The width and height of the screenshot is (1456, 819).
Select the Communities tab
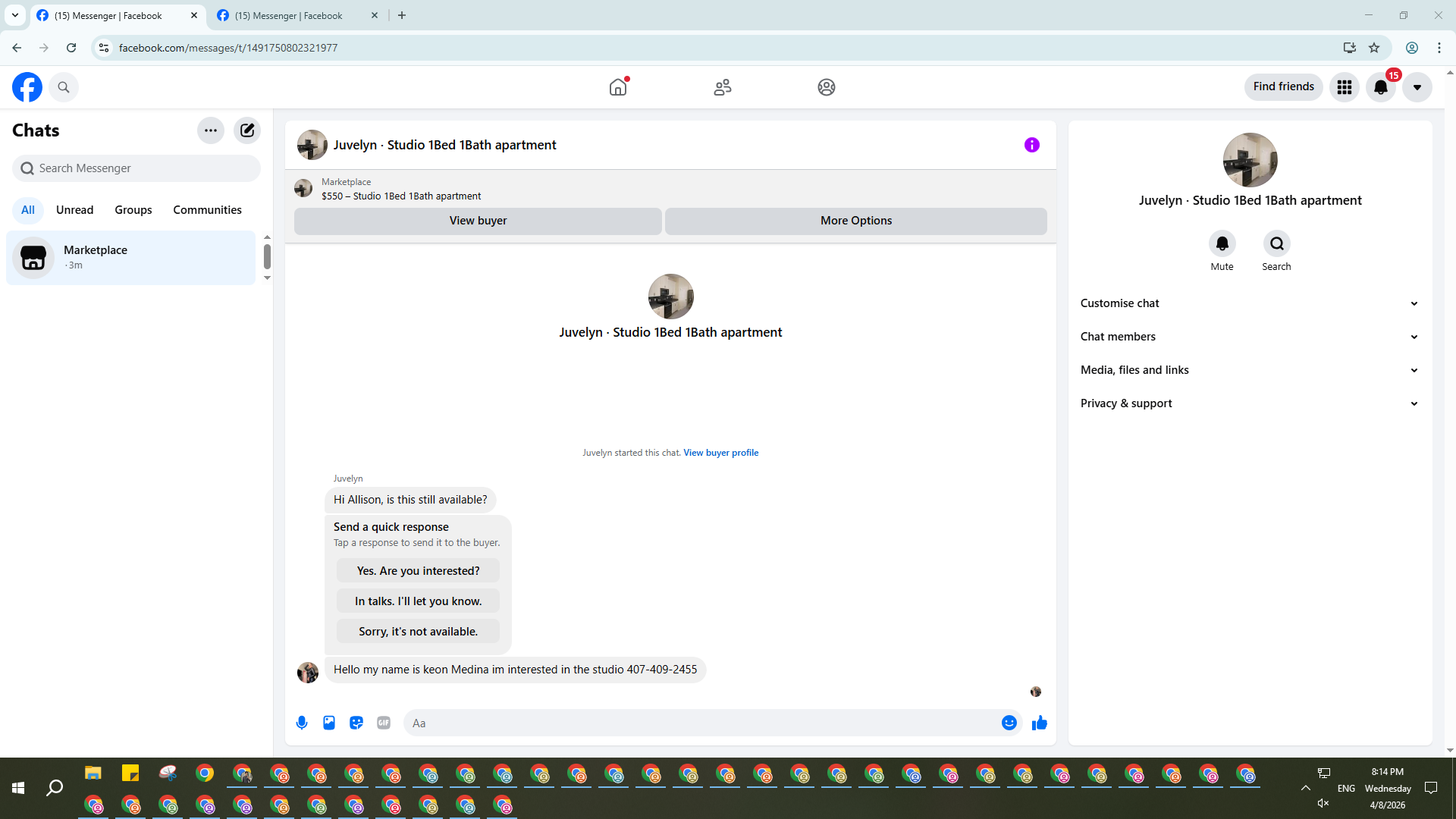pos(207,210)
